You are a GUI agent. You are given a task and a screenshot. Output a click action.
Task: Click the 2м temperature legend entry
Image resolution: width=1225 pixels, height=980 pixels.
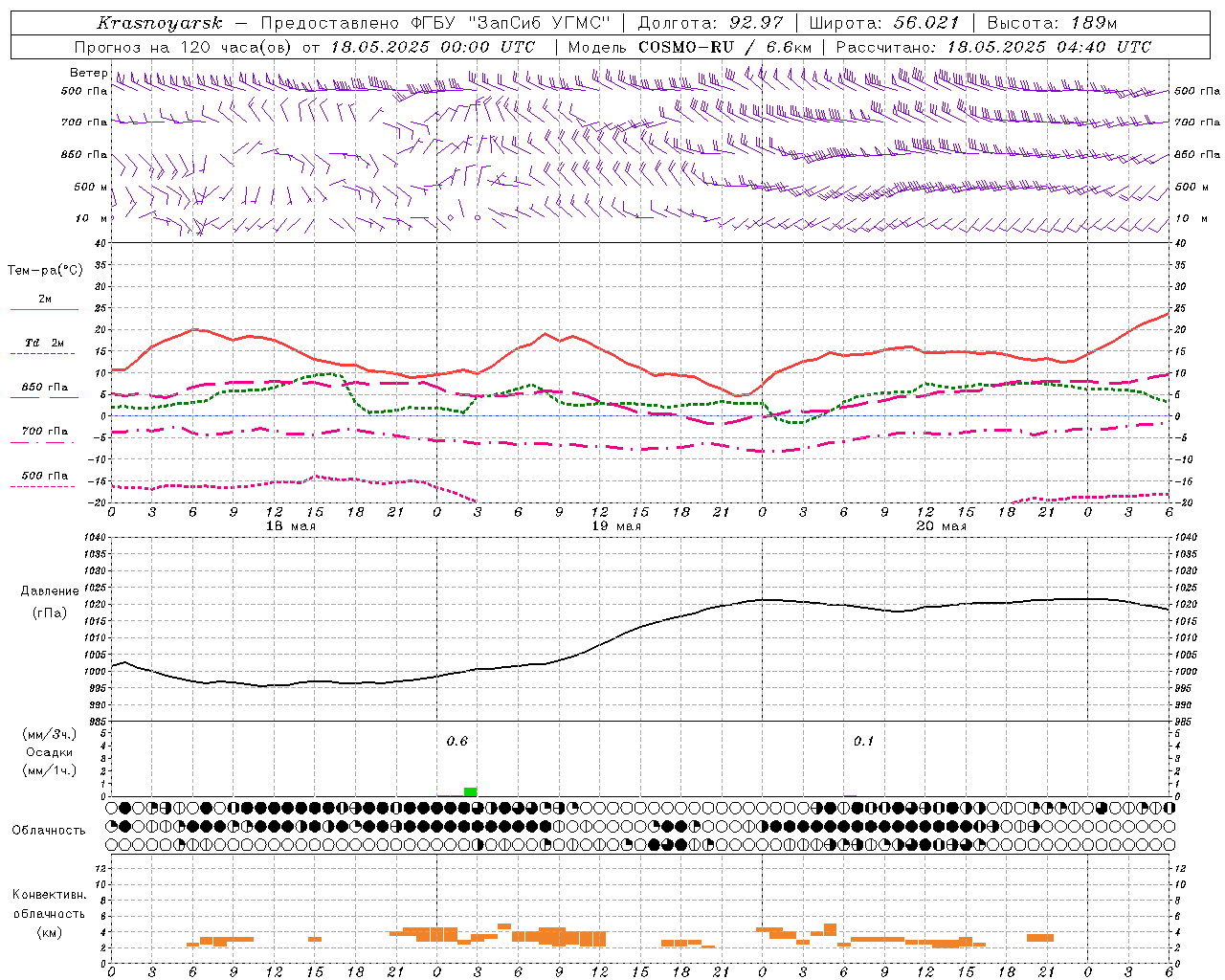(45, 299)
